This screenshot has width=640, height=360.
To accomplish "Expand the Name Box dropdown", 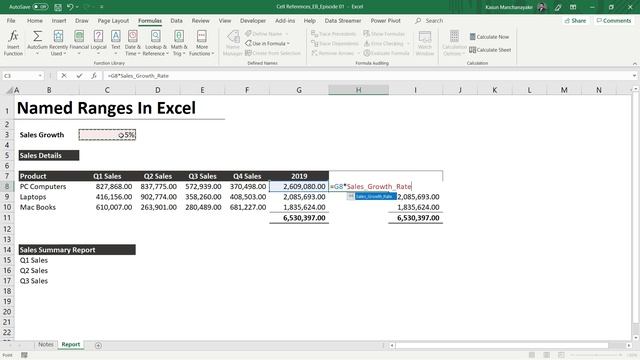I will pyautogui.click(x=40, y=76).
